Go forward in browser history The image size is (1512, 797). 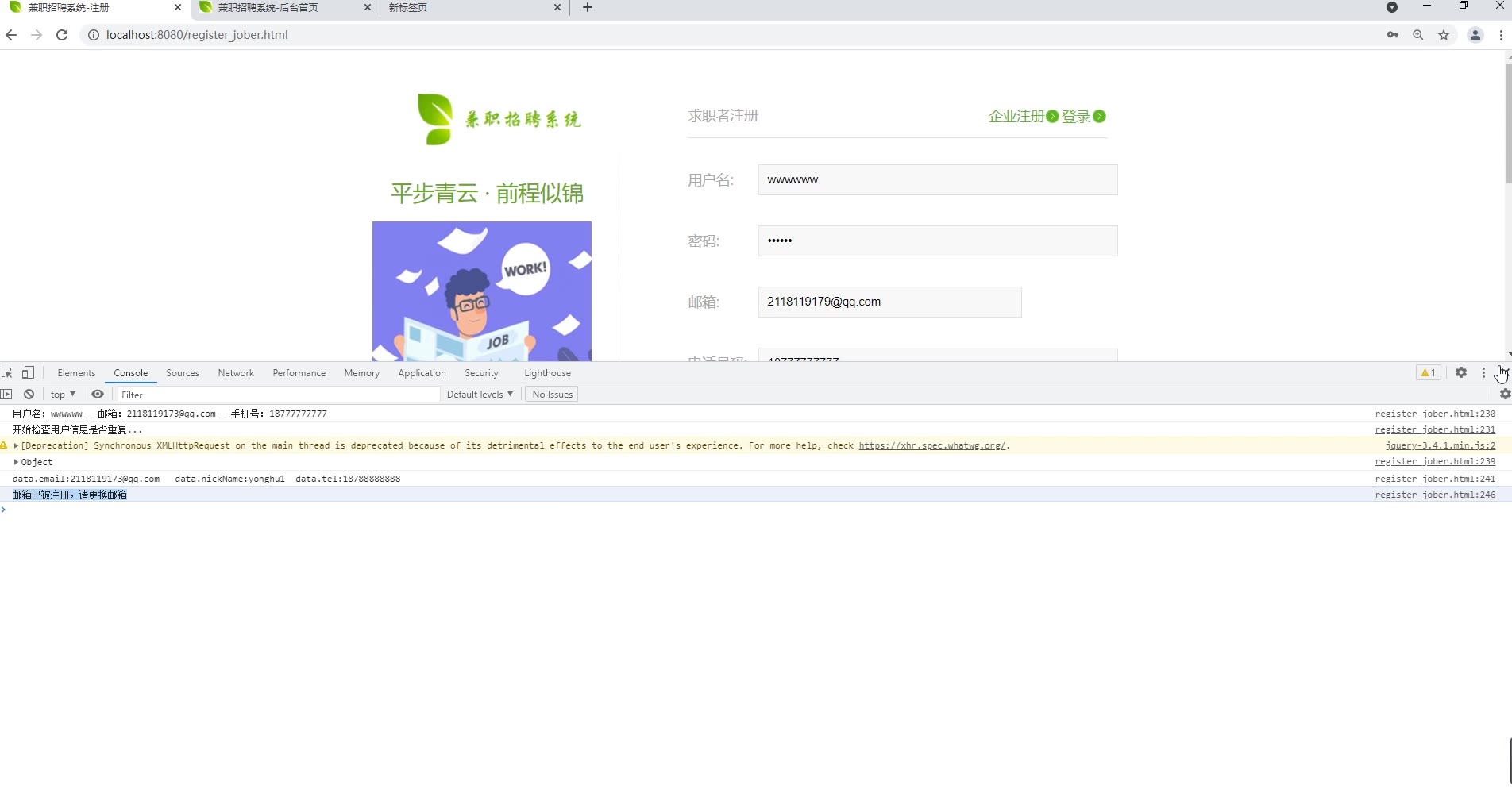point(37,35)
